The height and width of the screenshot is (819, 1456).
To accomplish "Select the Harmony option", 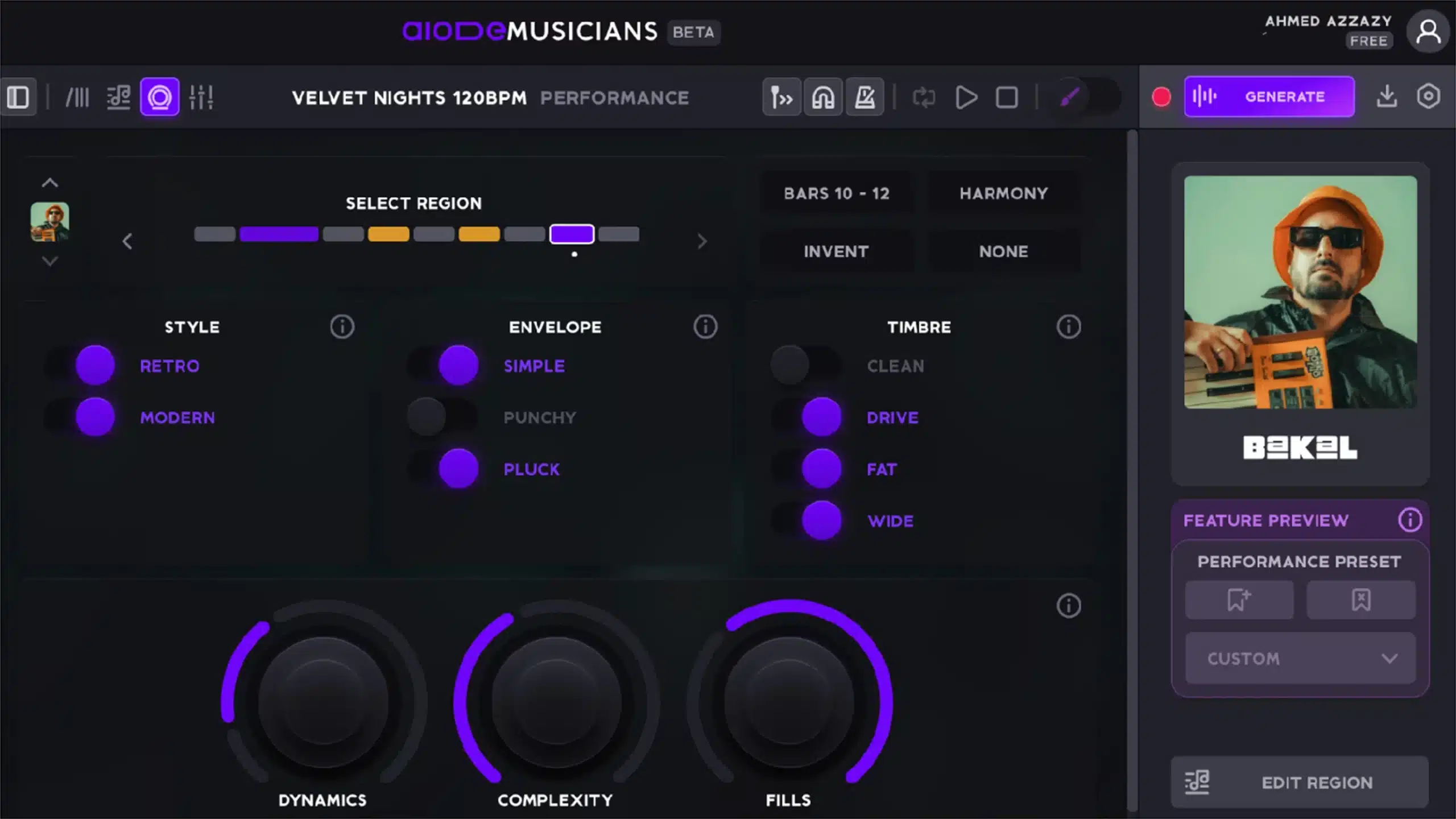I will point(1003,193).
